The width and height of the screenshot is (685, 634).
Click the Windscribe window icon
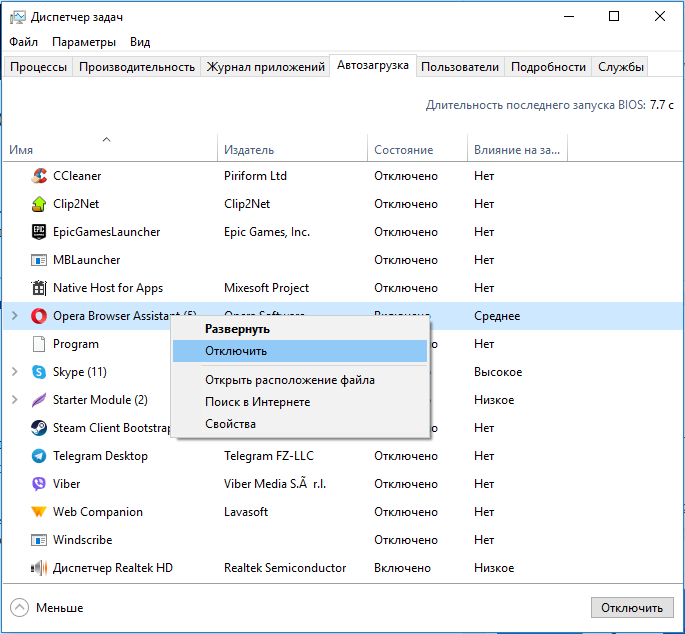39,540
